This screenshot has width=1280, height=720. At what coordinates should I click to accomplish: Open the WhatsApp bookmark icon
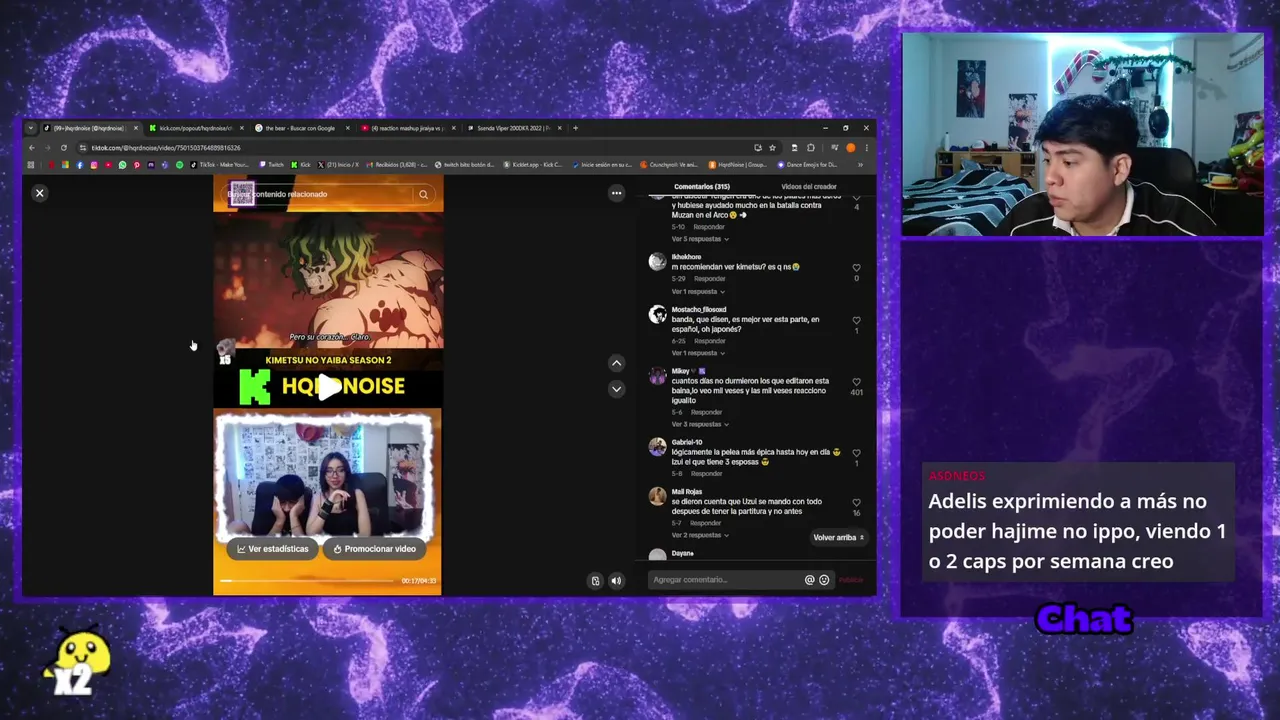click(122, 165)
